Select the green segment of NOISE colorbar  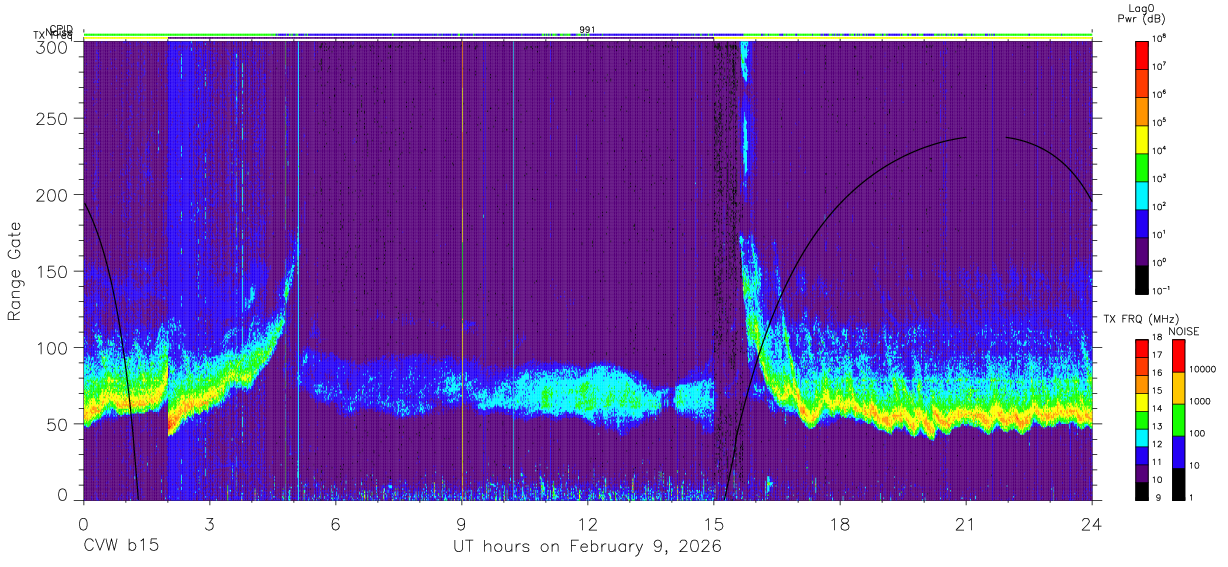click(1177, 420)
